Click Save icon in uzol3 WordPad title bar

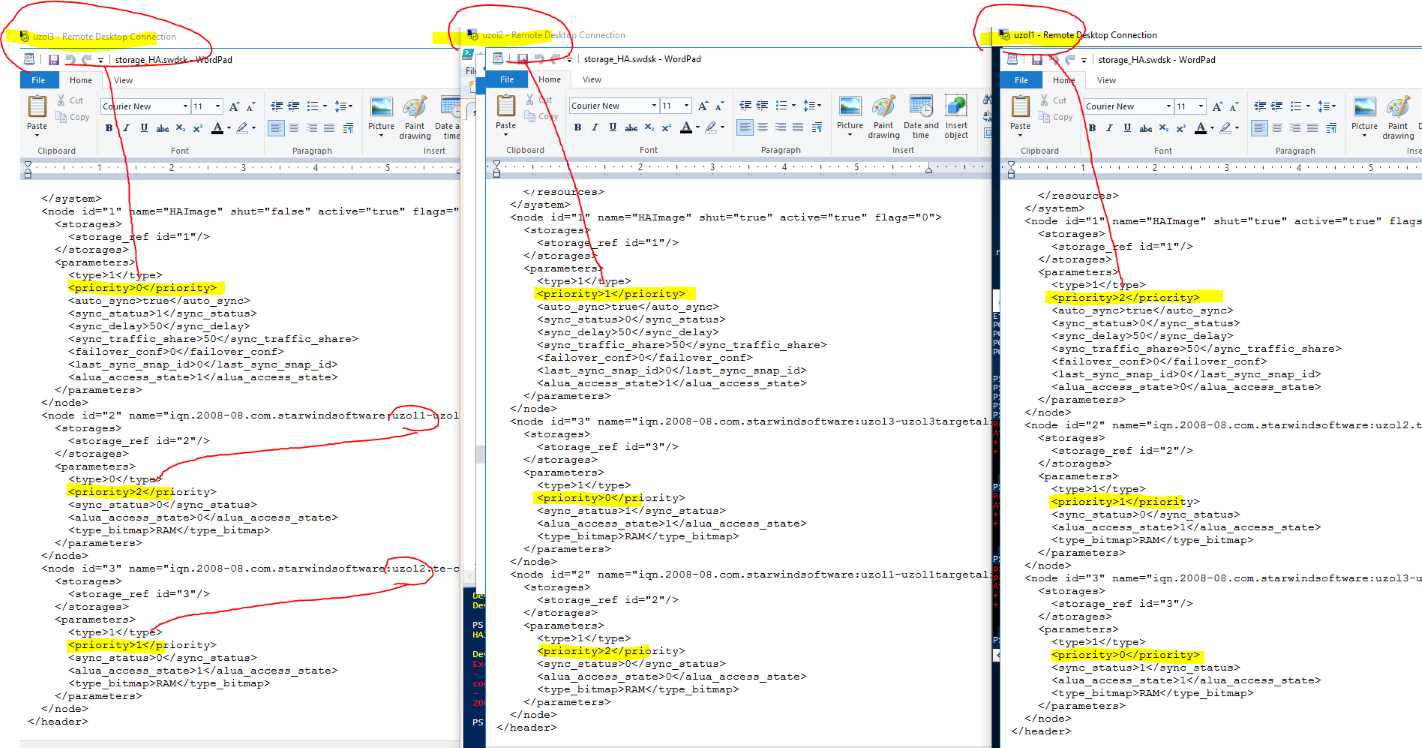tap(54, 60)
